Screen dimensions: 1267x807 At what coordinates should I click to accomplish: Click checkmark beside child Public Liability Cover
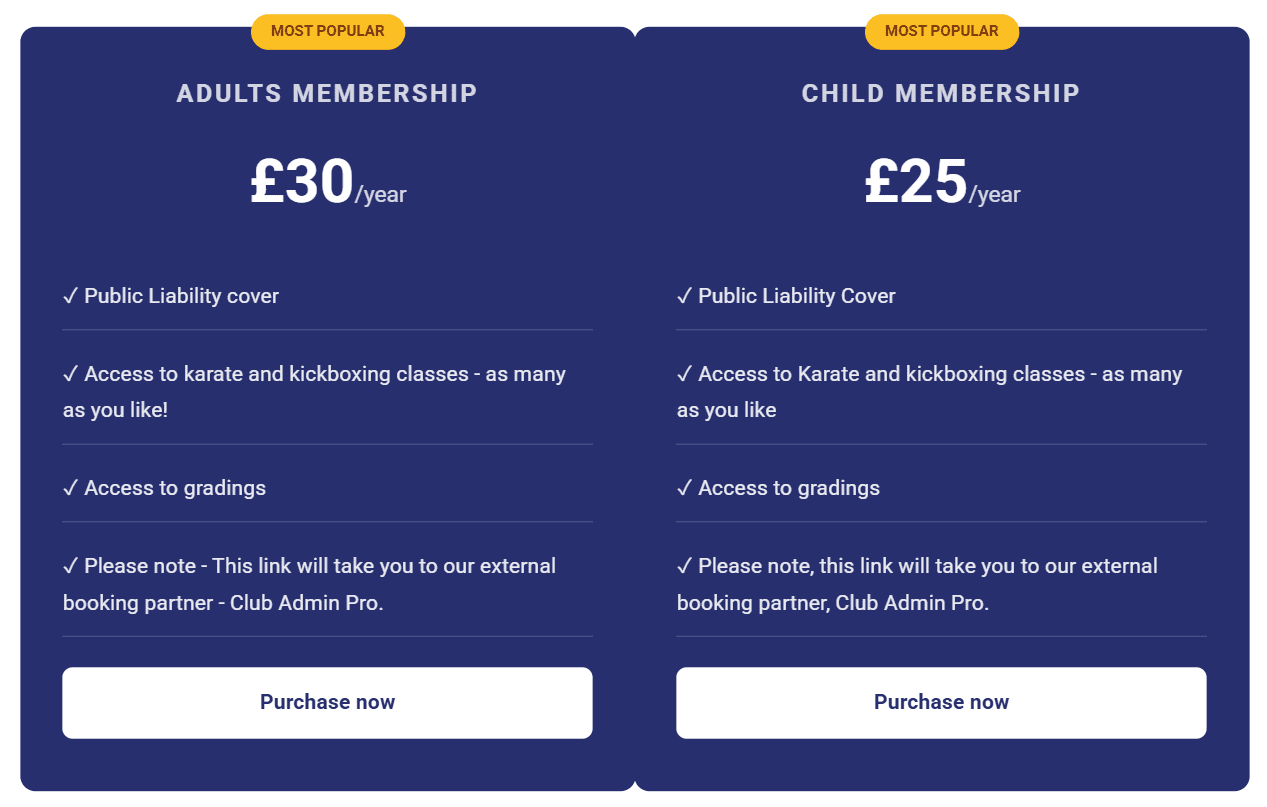coord(685,296)
